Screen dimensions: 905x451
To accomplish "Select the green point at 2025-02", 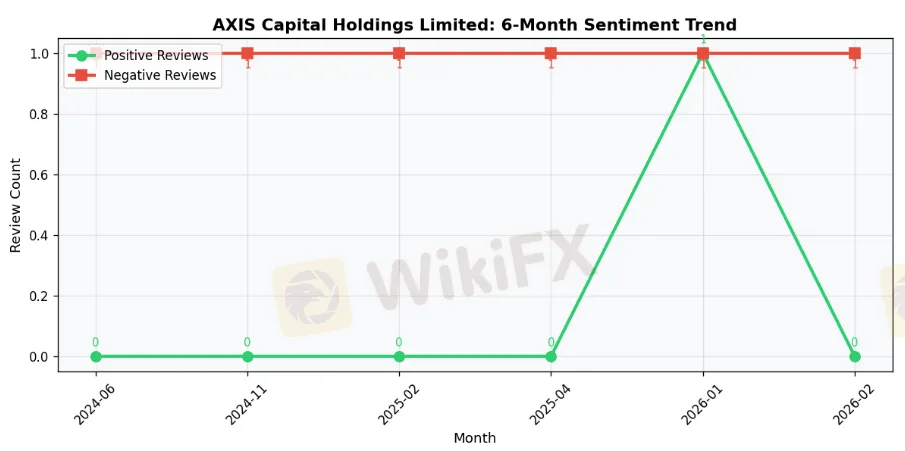I will point(399,356).
